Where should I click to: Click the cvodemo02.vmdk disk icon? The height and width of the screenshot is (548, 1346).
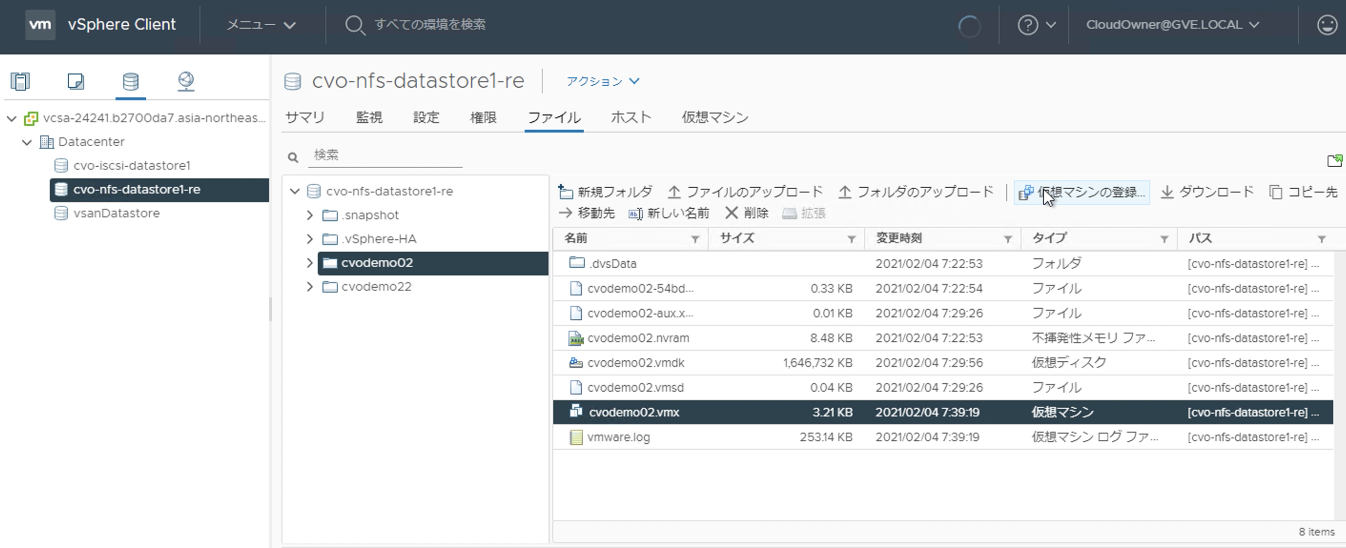tap(575, 363)
